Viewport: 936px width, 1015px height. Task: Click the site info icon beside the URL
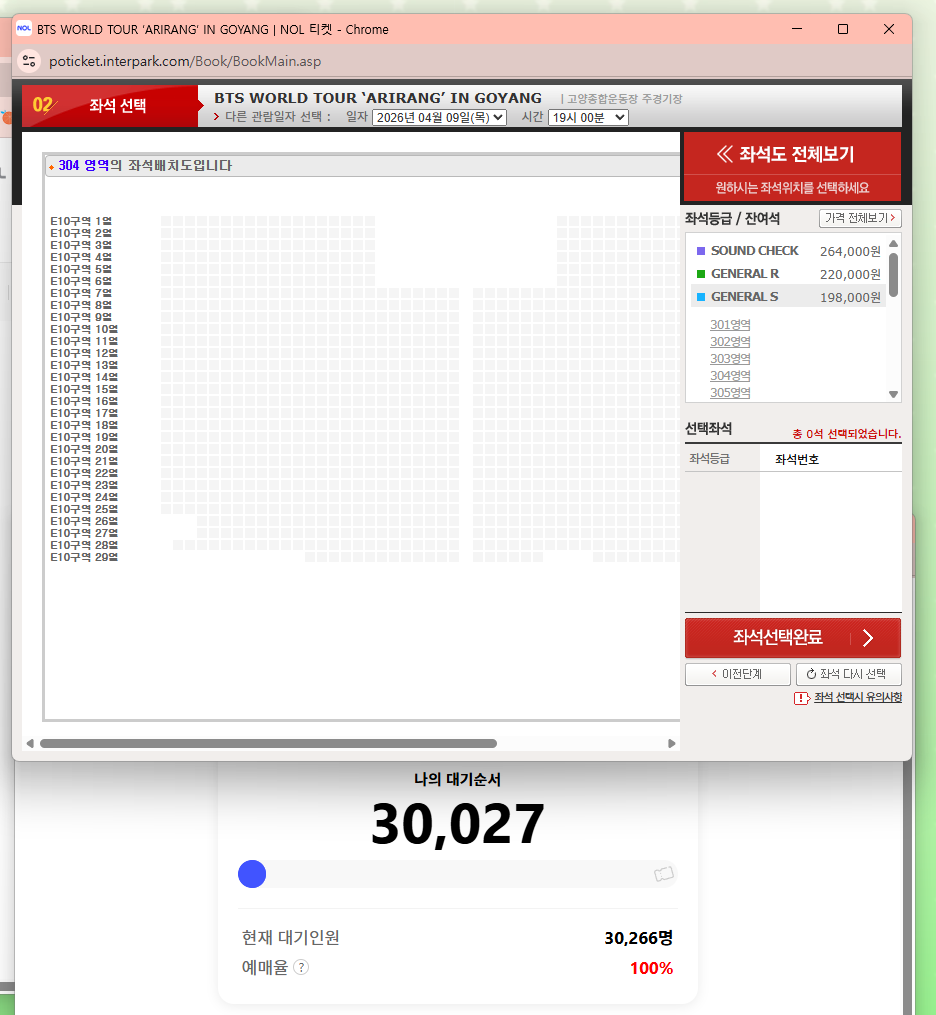(29, 61)
